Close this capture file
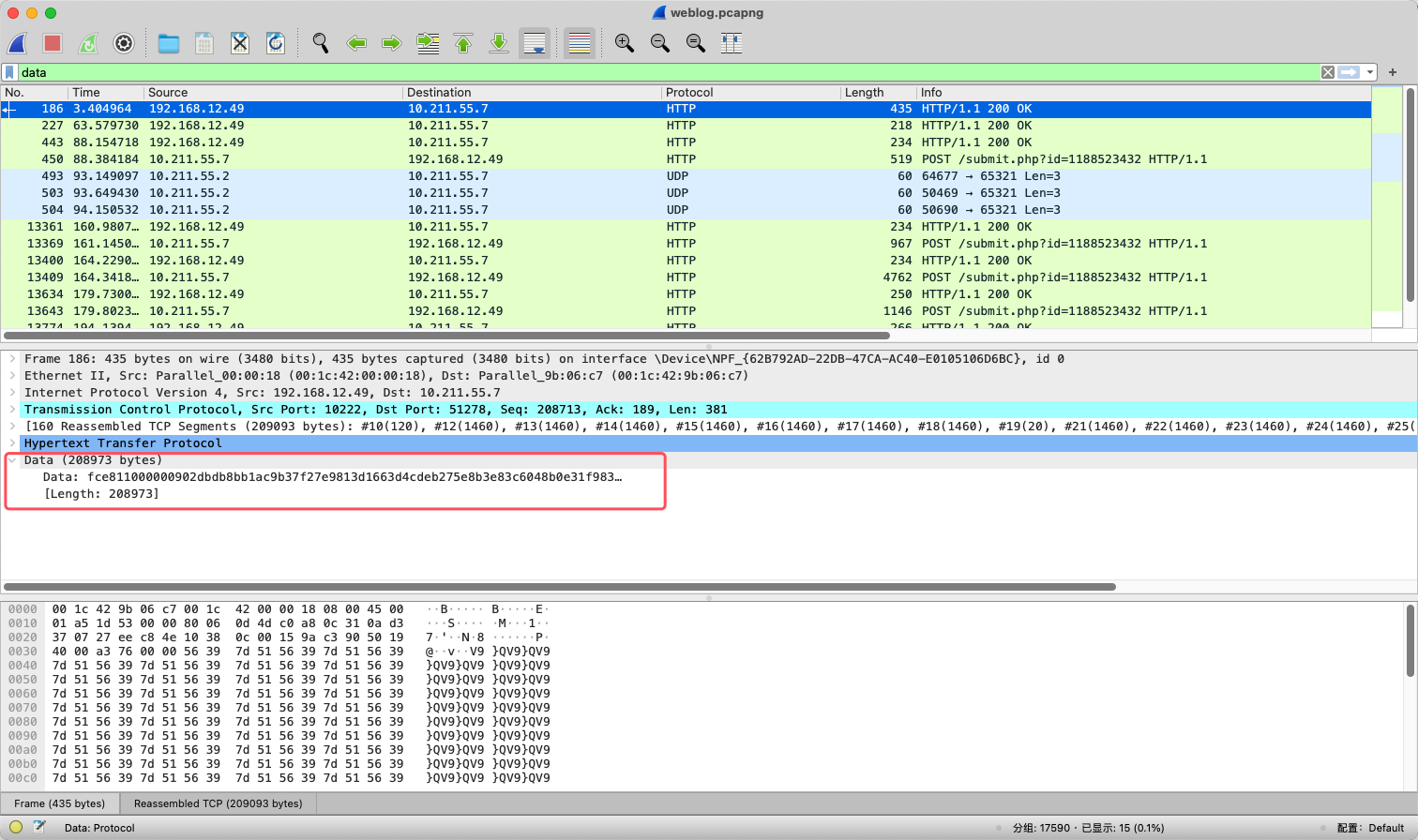This screenshot has width=1418, height=840. coord(240,43)
